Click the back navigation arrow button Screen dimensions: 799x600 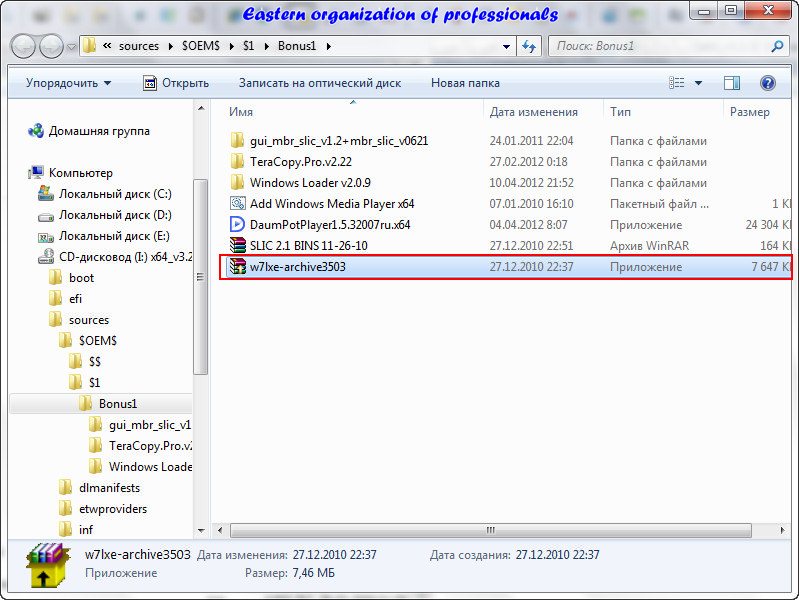[23, 46]
